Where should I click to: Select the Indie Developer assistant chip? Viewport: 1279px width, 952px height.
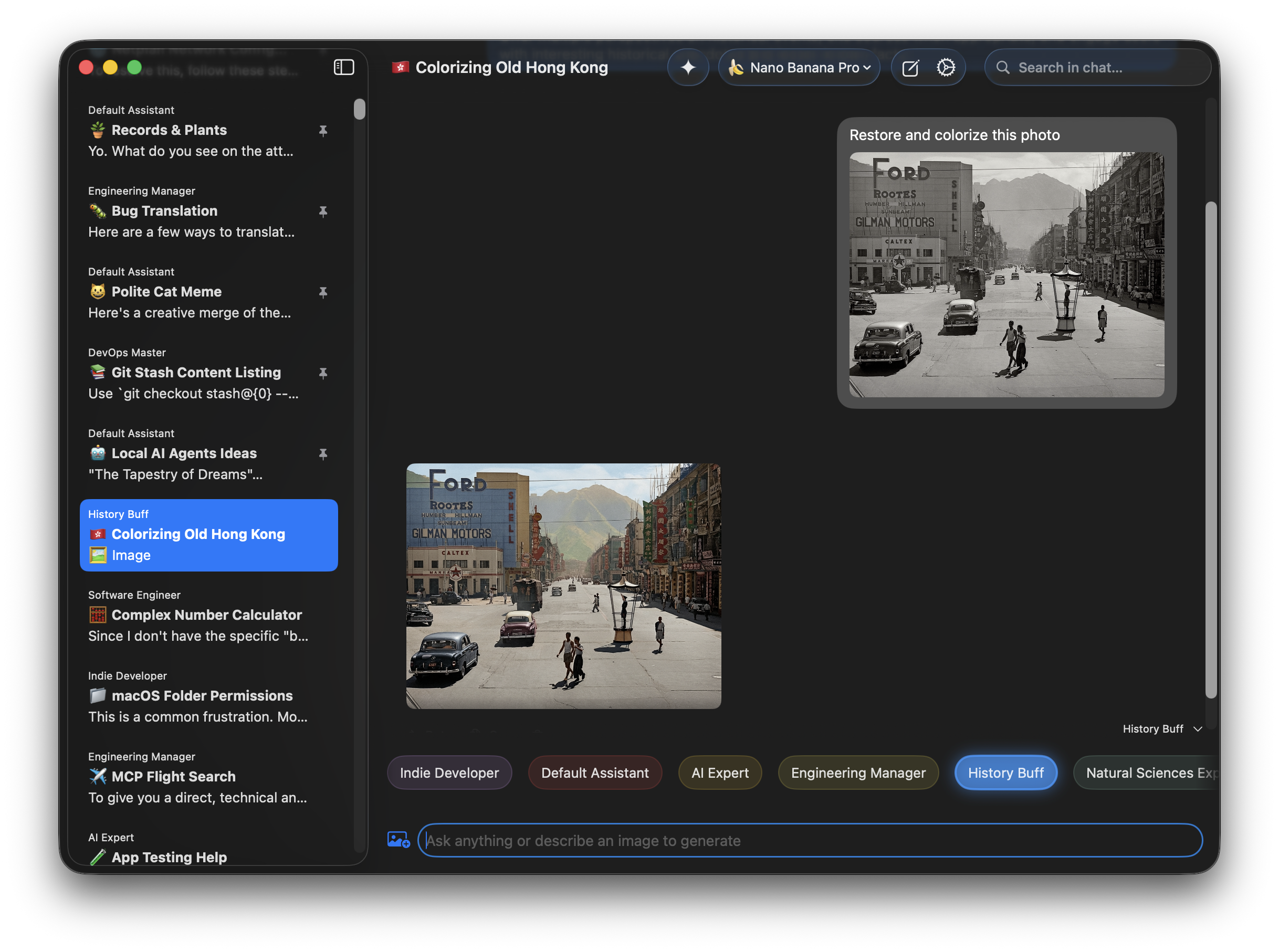tap(449, 773)
